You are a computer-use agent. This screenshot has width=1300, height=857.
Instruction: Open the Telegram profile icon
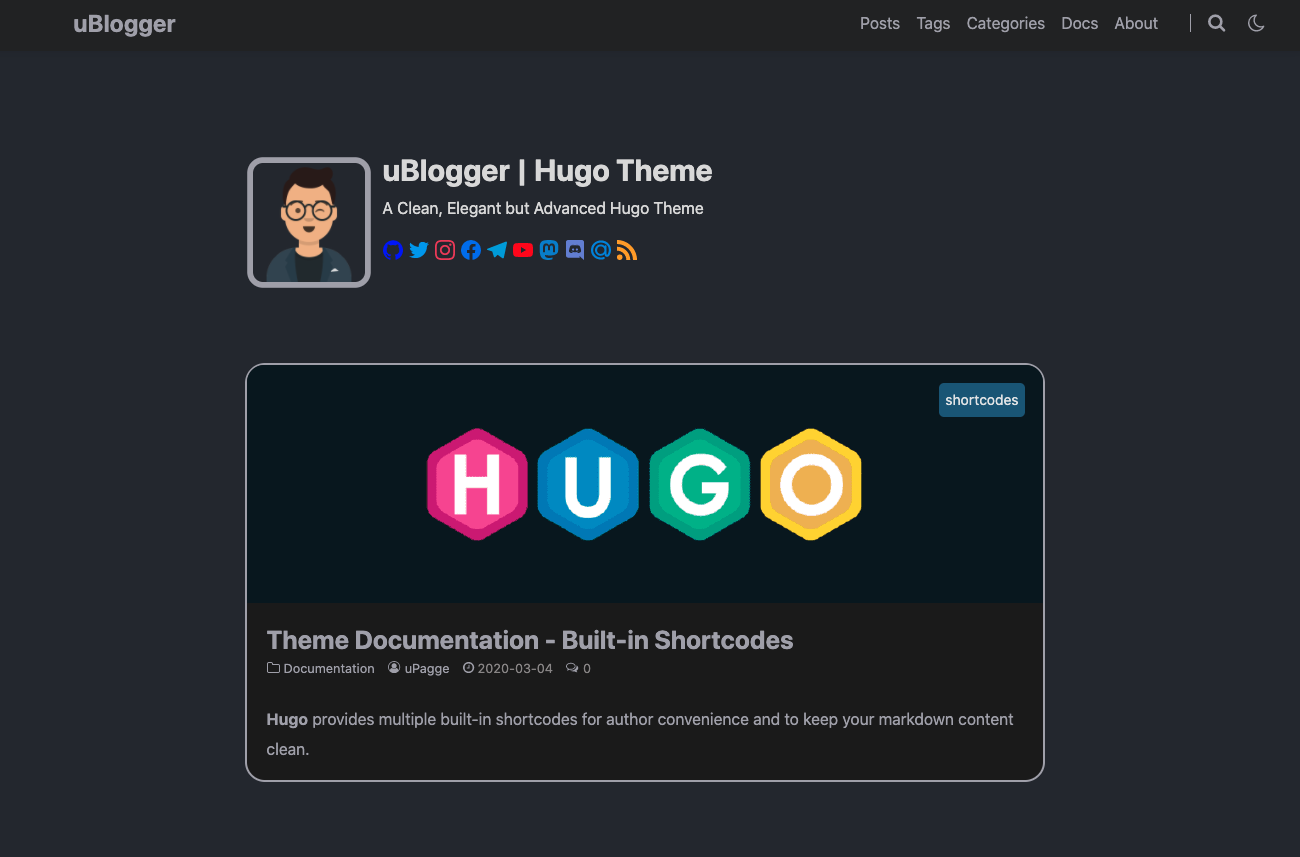pos(497,250)
